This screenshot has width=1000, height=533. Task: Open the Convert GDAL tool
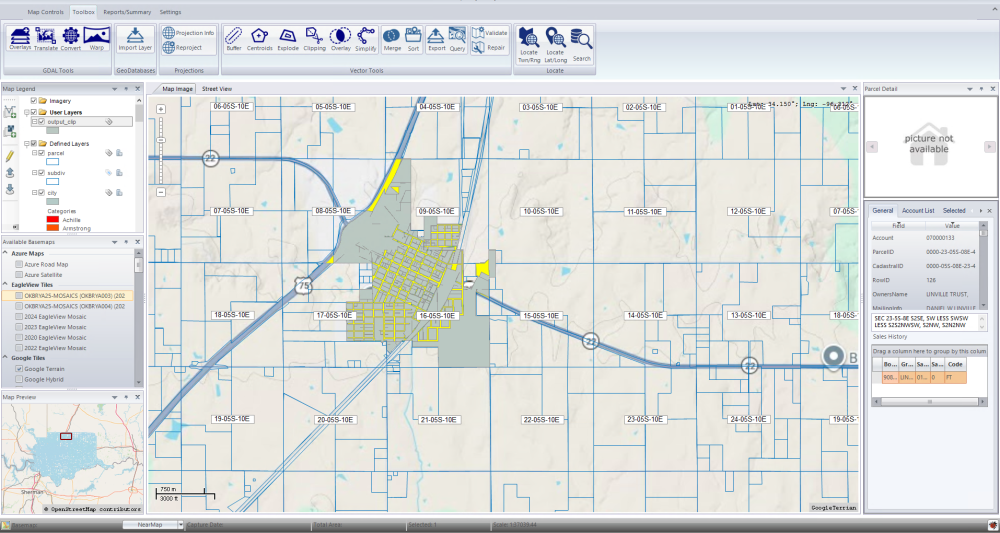[71, 39]
